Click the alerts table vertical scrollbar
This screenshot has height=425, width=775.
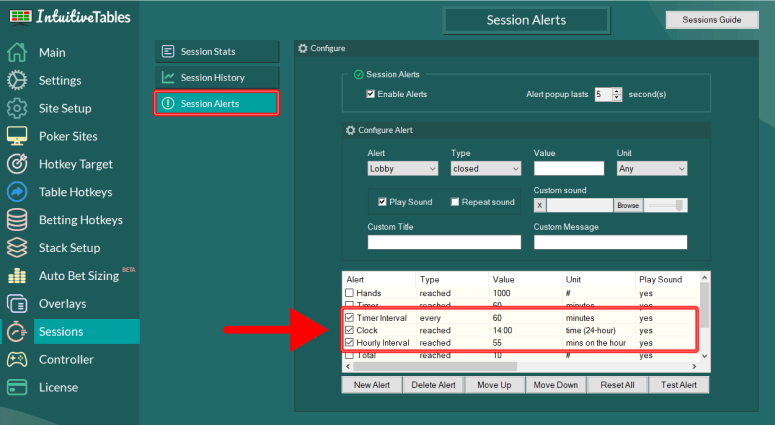point(705,304)
